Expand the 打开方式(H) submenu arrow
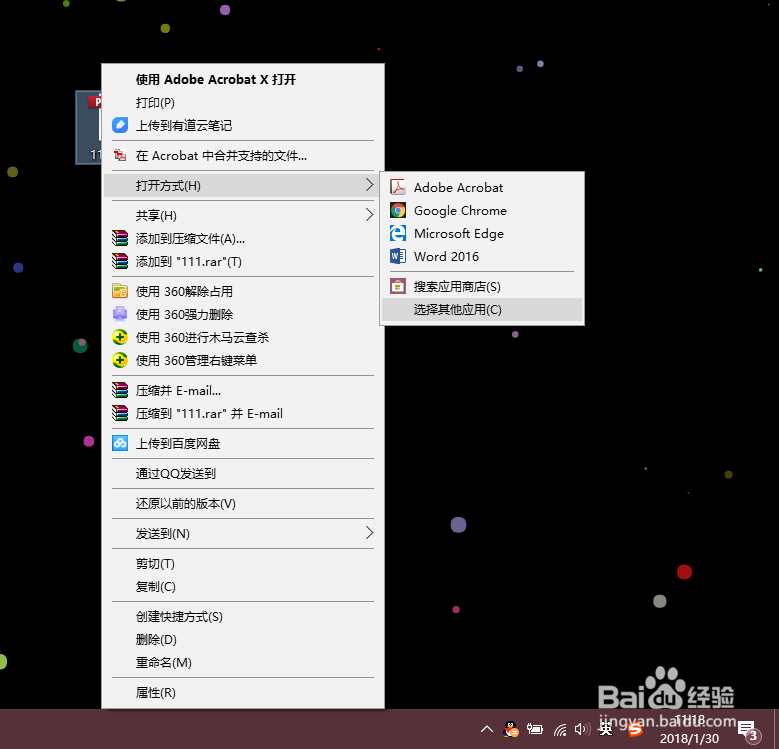 click(369, 185)
